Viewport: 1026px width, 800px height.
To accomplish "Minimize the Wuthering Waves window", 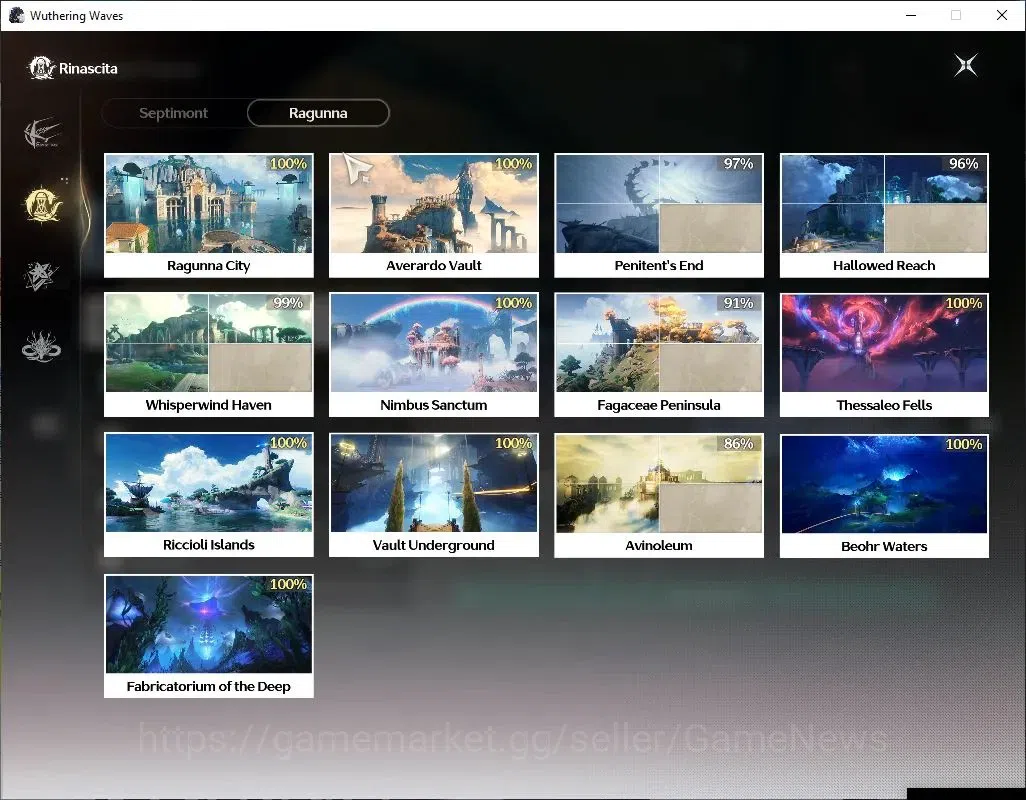I will (x=911, y=15).
